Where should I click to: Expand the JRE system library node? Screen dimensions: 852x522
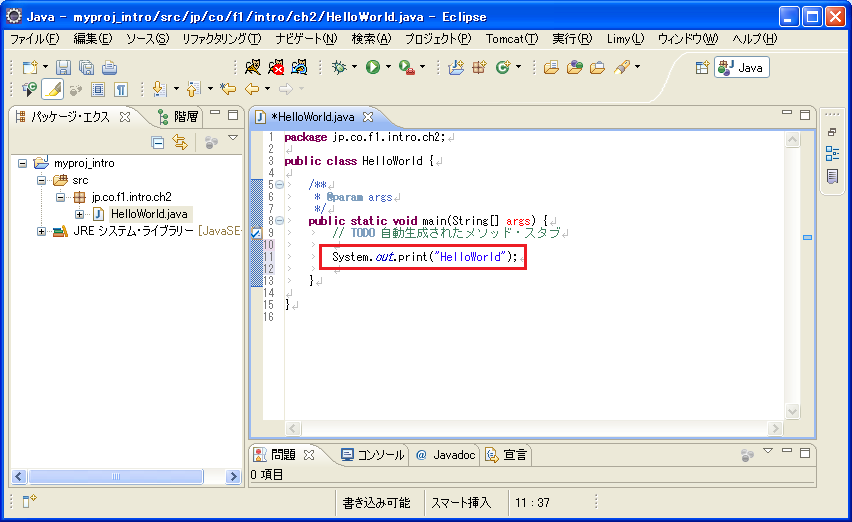click(42, 231)
